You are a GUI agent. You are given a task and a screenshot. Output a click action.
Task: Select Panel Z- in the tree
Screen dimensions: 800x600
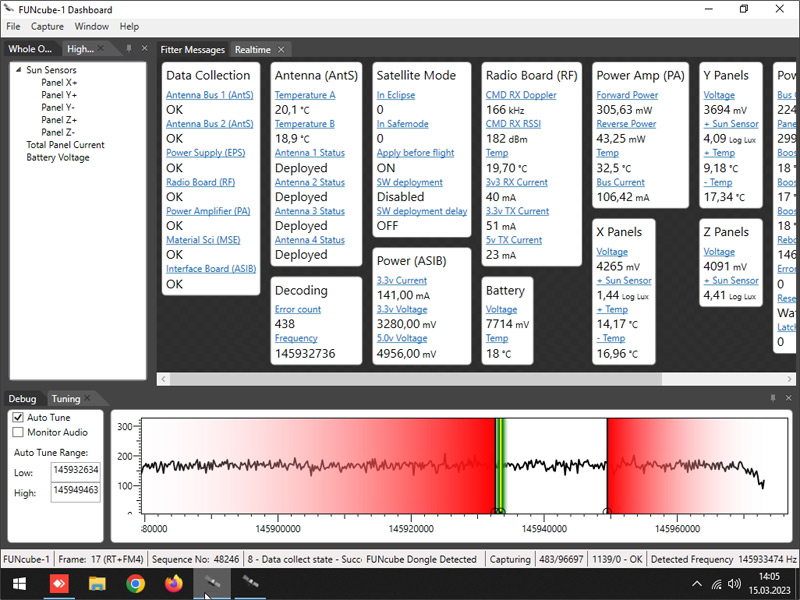[x=58, y=132]
